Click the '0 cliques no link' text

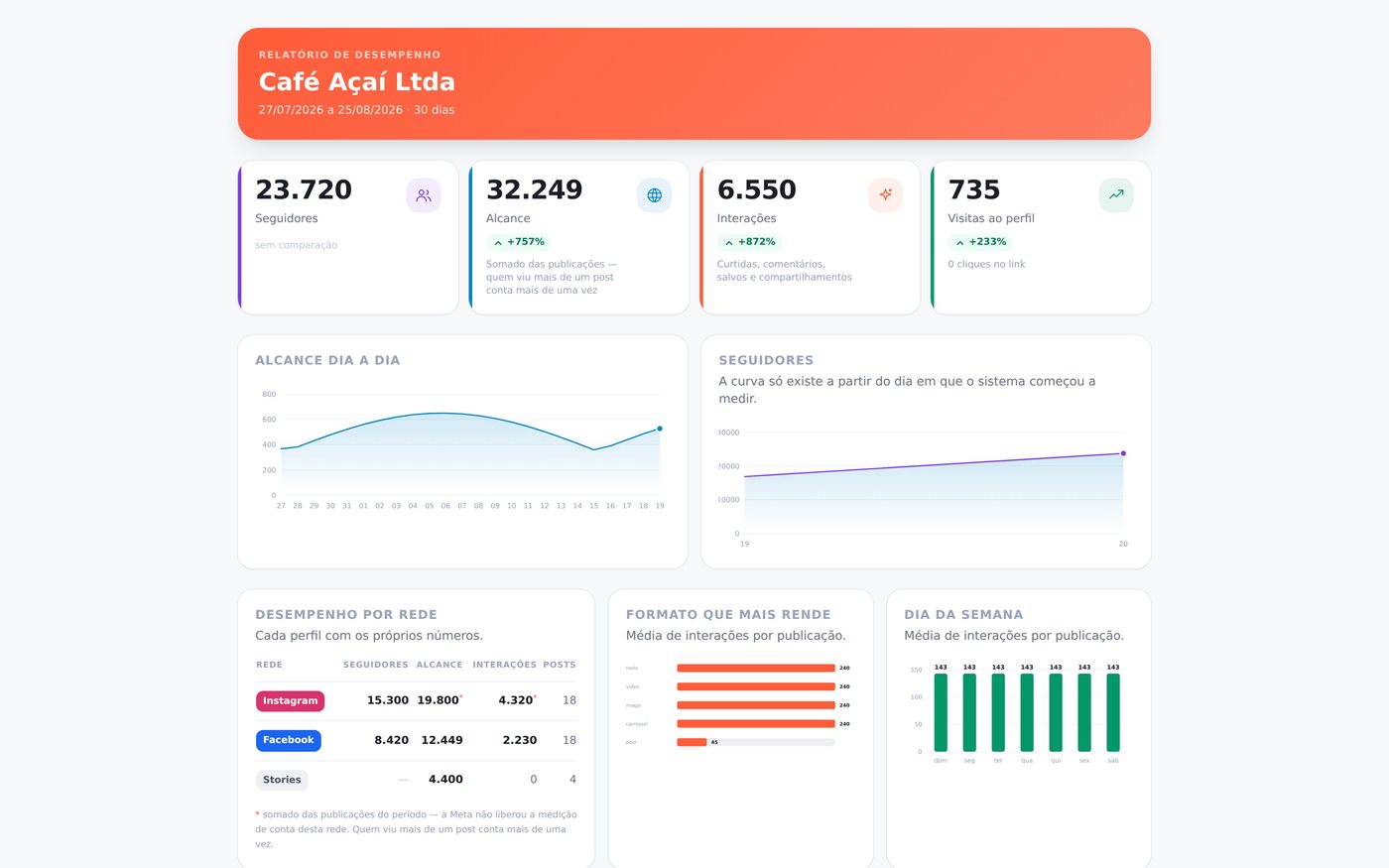pos(986,264)
